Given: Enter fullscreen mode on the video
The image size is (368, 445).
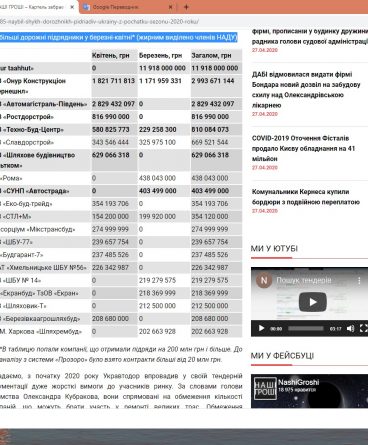Looking at the screenshot, I should (363, 328).
